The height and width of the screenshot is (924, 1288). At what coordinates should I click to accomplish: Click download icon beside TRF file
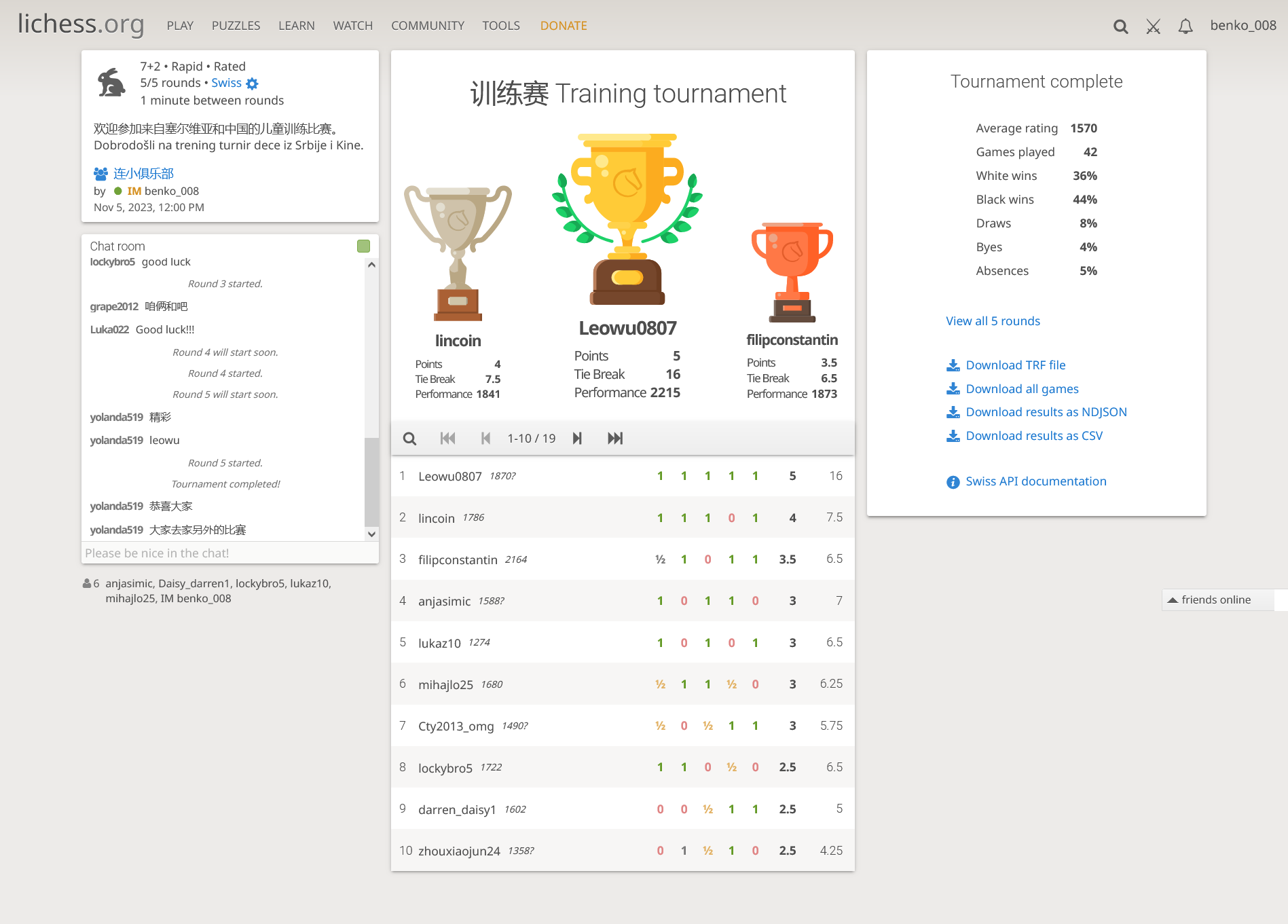[953, 365]
